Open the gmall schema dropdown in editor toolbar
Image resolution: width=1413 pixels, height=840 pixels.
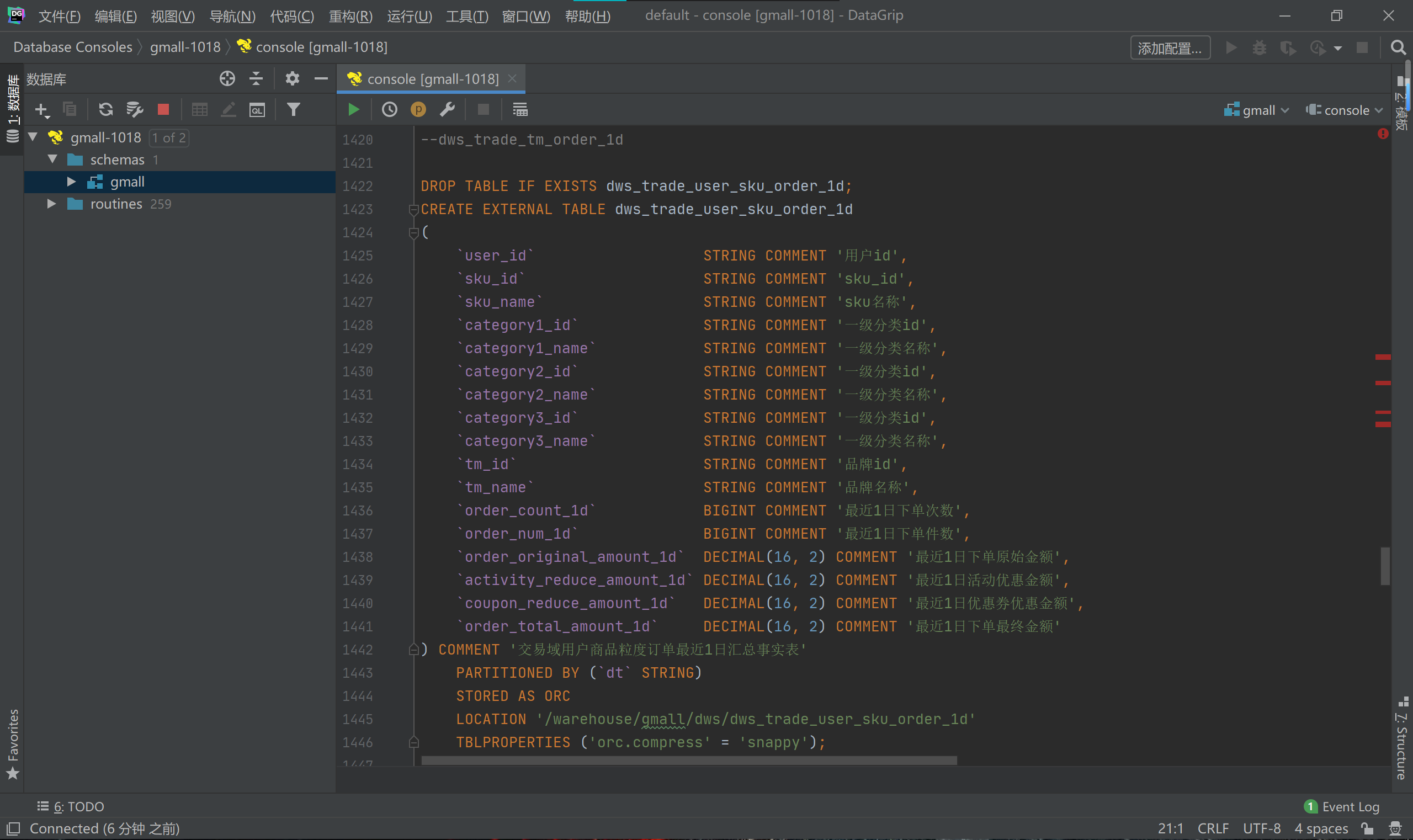coord(1257,110)
